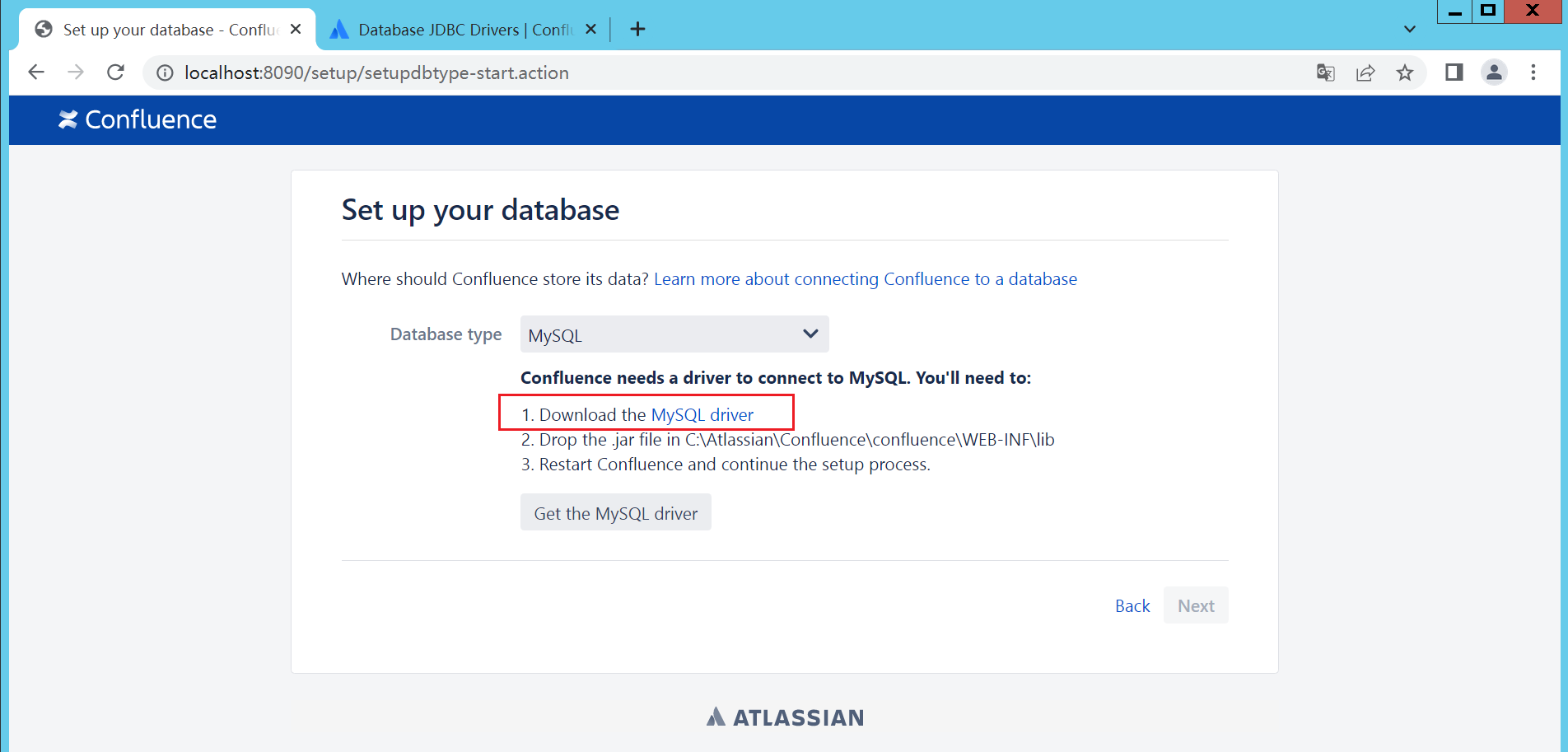The width and height of the screenshot is (1568, 752).
Task: Open the profile avatar icon
Action: pyautogui.click(x=1494, y=72)
